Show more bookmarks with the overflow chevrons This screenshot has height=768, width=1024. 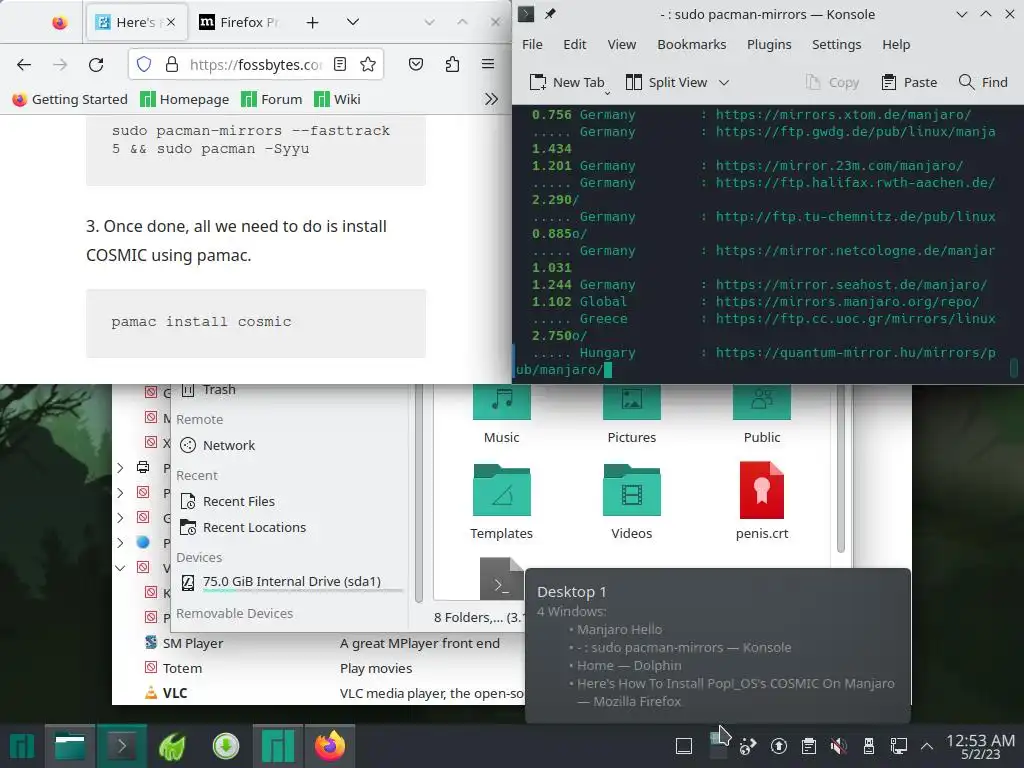pos(491,99)
